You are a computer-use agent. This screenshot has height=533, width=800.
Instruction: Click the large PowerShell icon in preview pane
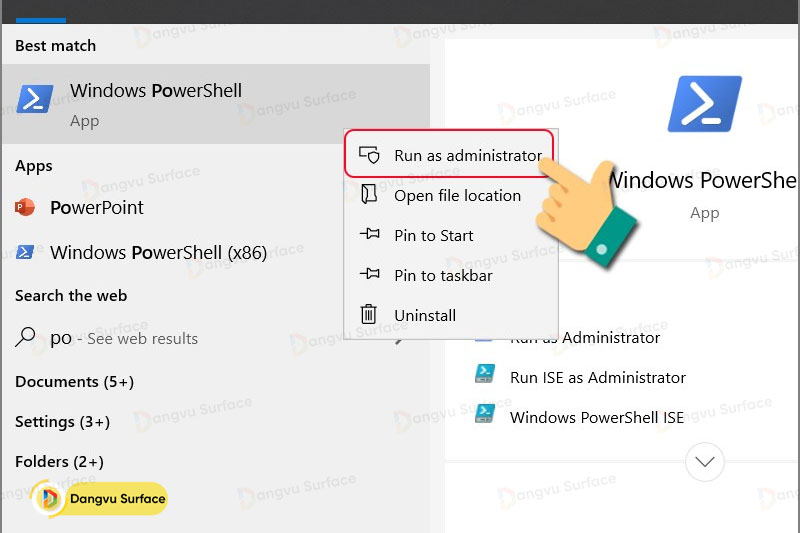coord(704,105)
